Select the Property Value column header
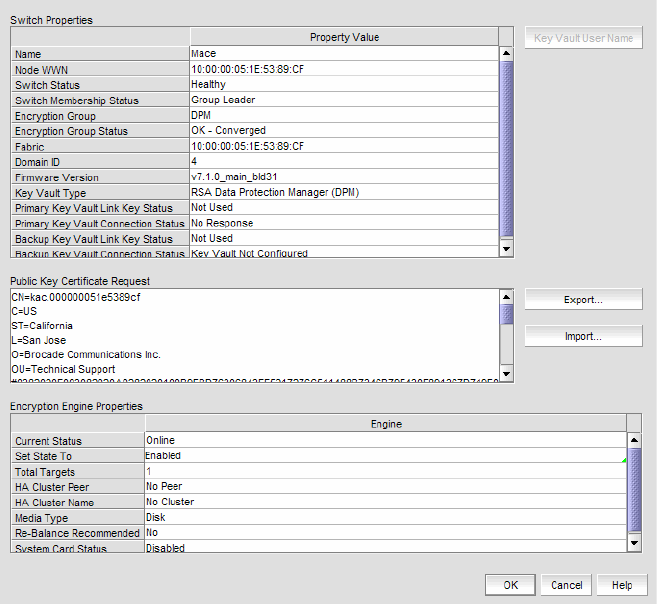Screen dimensions: 657x604 click(x=344, y=37)
